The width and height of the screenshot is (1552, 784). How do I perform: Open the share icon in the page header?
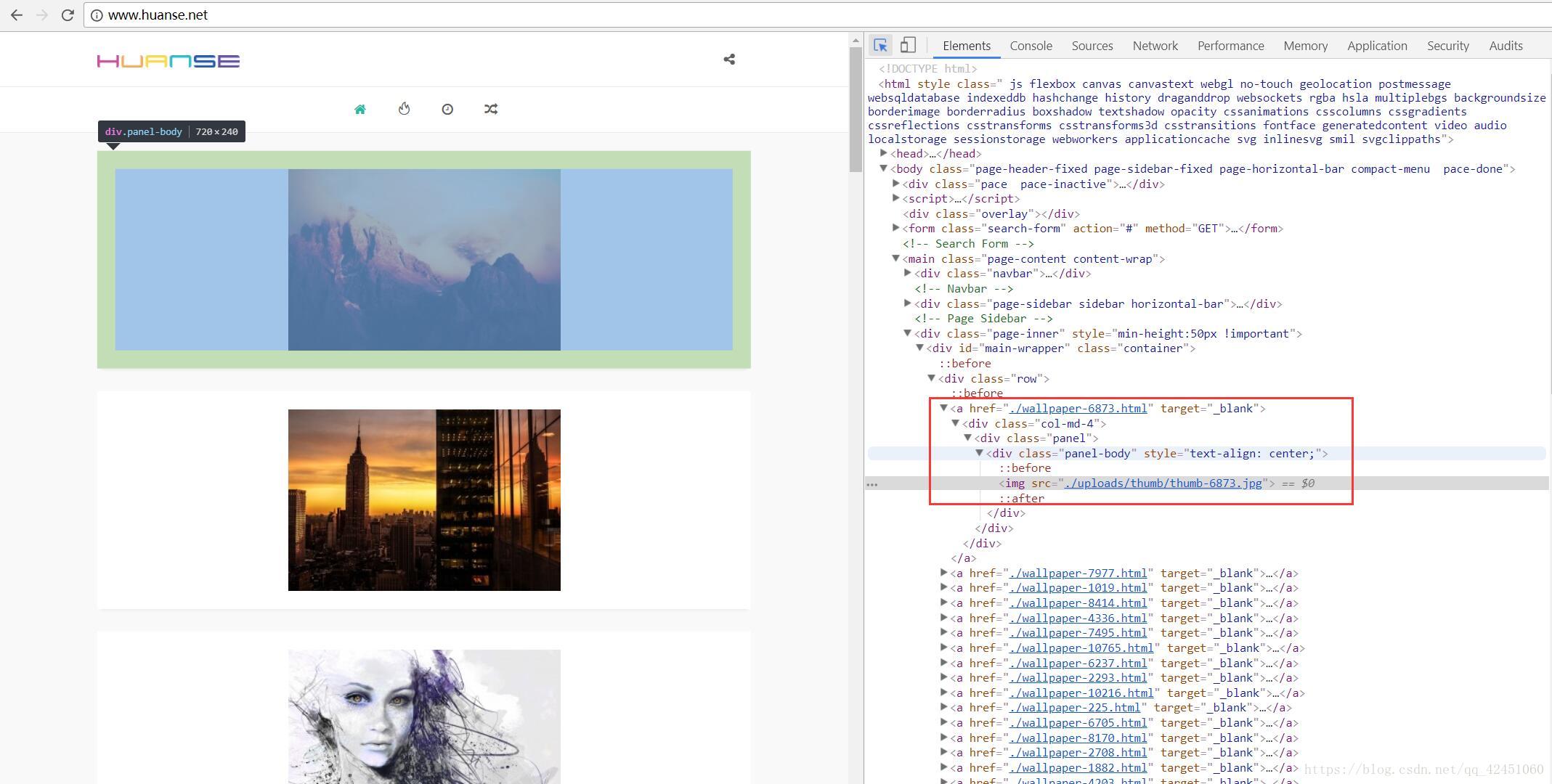[729, 60]
